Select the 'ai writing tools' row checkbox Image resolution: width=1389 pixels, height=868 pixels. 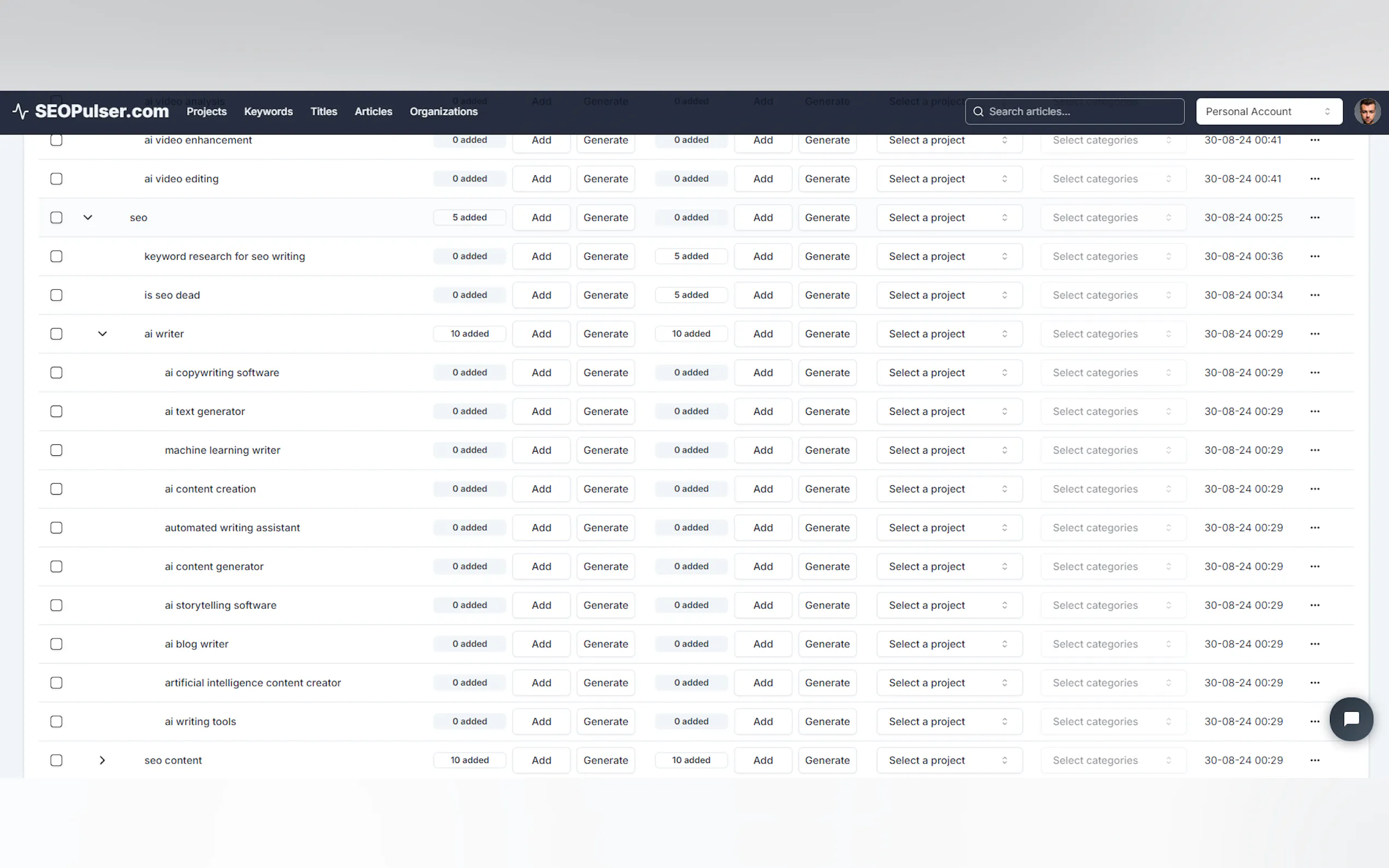coord(56,722)
